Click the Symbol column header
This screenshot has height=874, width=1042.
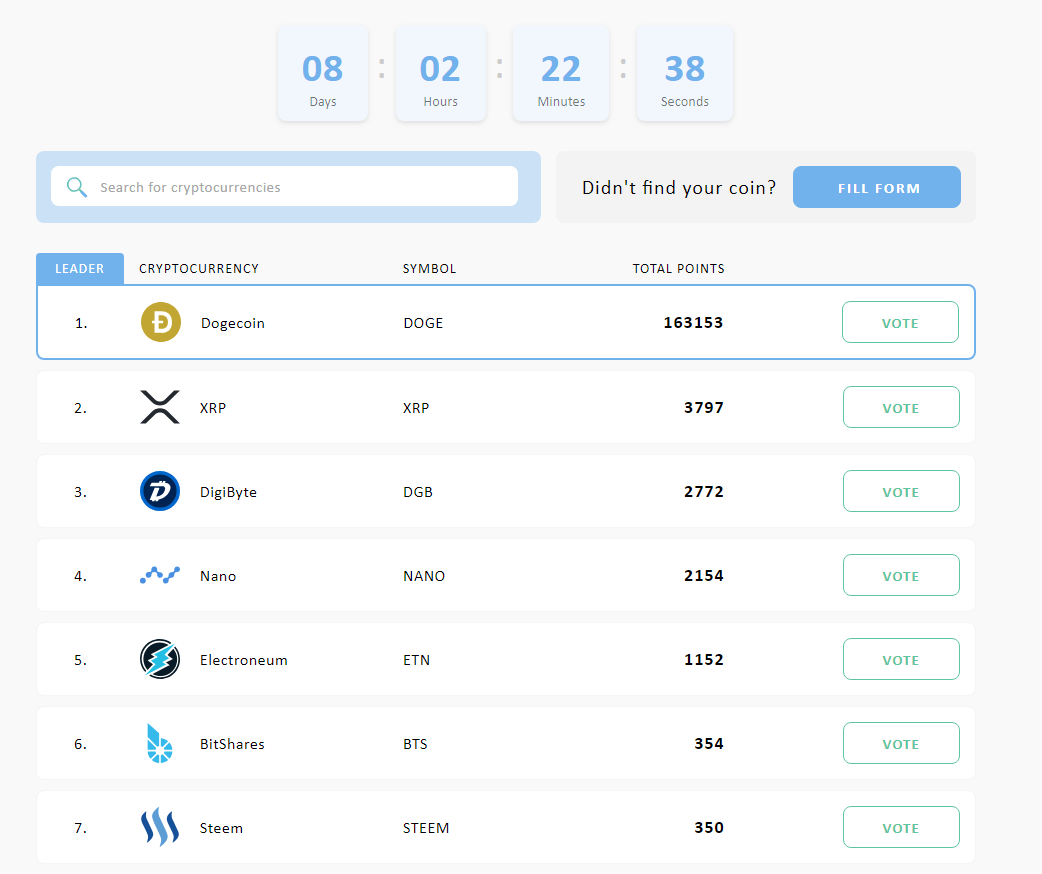(x=429, y=269)
